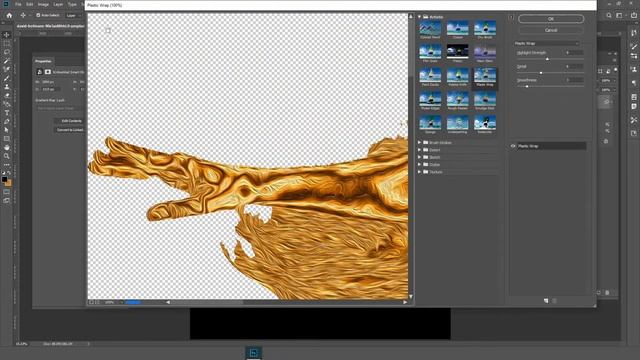Image resolution: width=640 pixels, height=360 pixels.
Task: Select the Type tool
Action: pos(7,113)
